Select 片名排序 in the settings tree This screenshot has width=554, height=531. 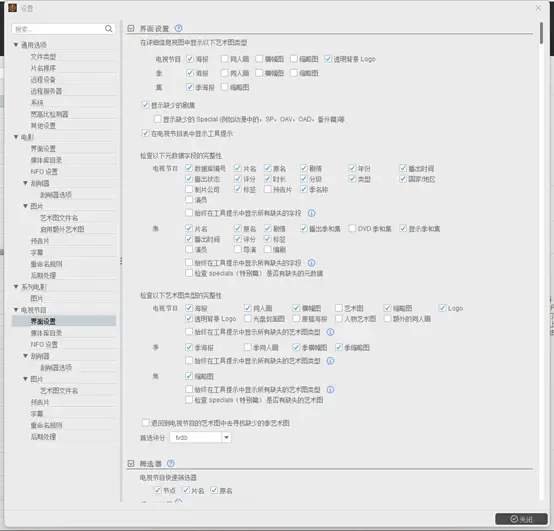click(x=43, y=68)
